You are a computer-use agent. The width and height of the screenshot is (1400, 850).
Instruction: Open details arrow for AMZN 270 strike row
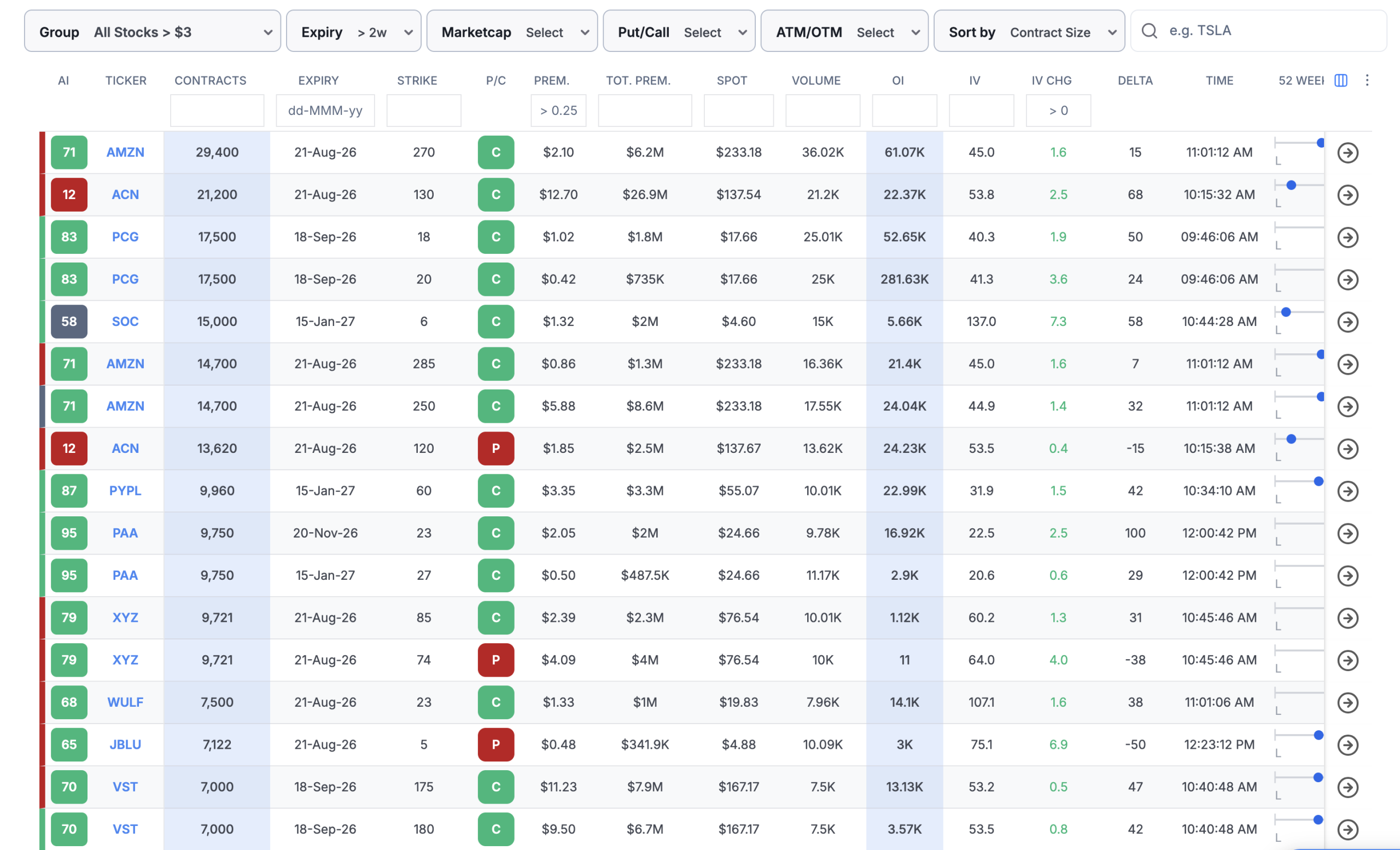[x=1347, y=152]
